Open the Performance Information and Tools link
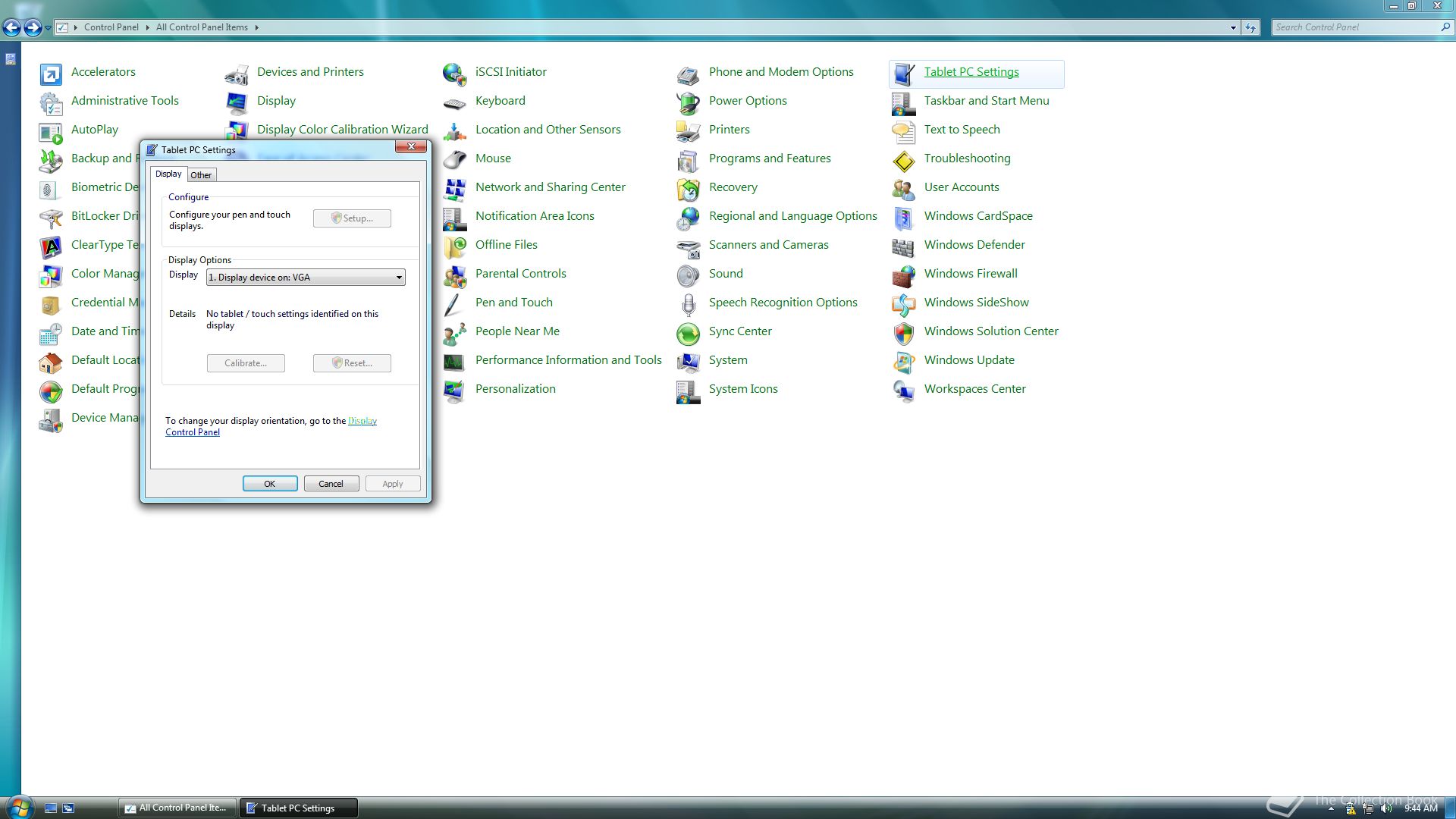This screenshot has height=819, width=1456. 568,360
